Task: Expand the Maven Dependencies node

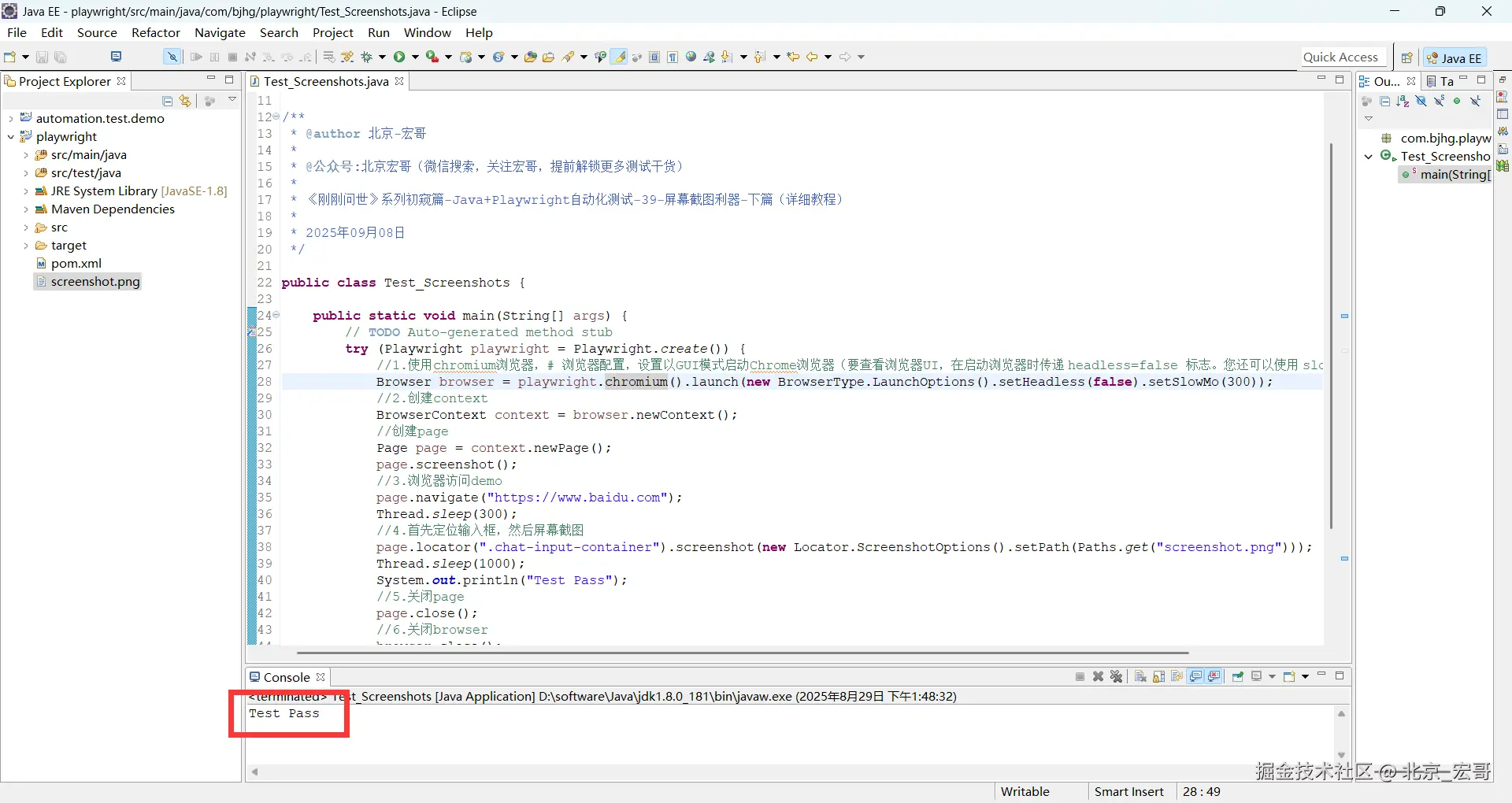Action: (x=25, y=209)
